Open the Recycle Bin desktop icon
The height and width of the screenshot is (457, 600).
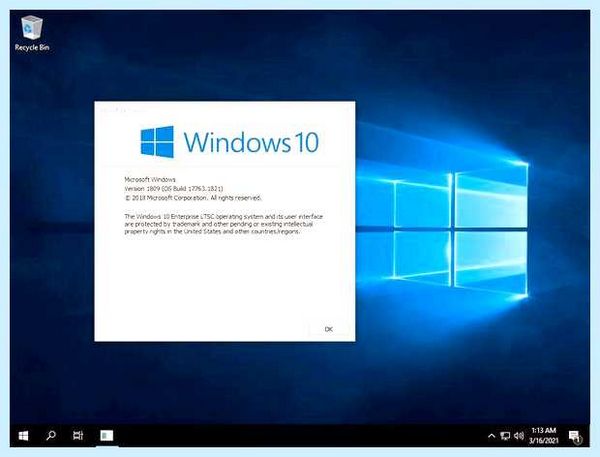tap(32, 33)
